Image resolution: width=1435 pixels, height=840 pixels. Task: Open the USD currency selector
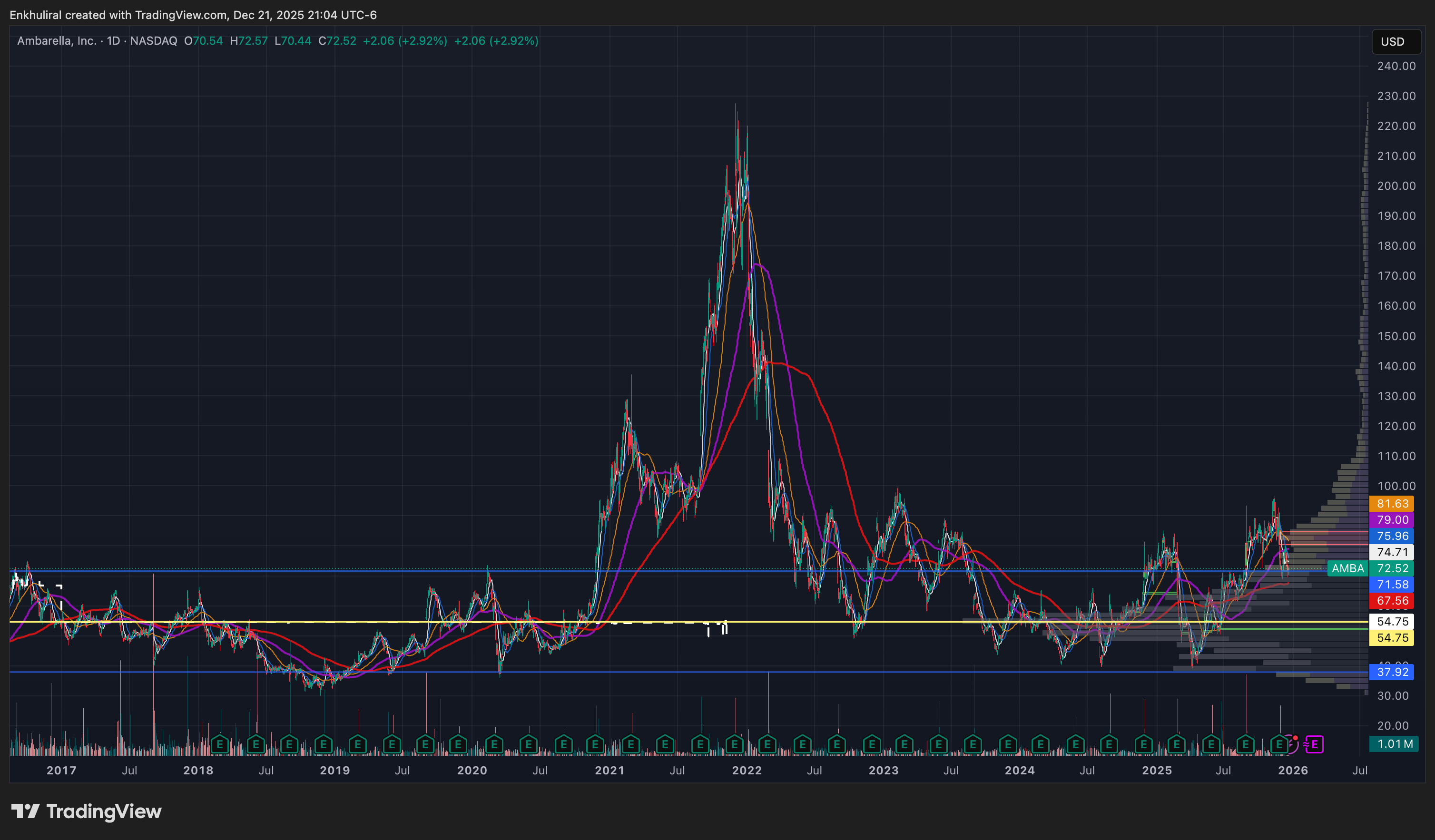[1392, 41]
